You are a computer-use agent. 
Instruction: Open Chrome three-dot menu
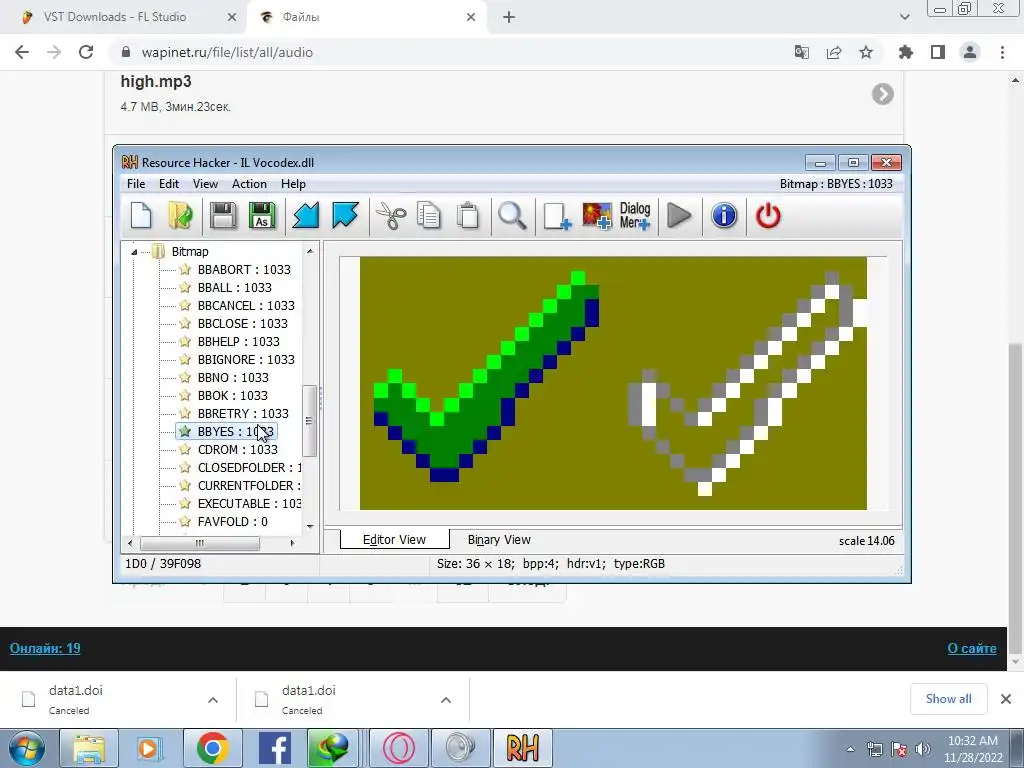pos(1002,52)
